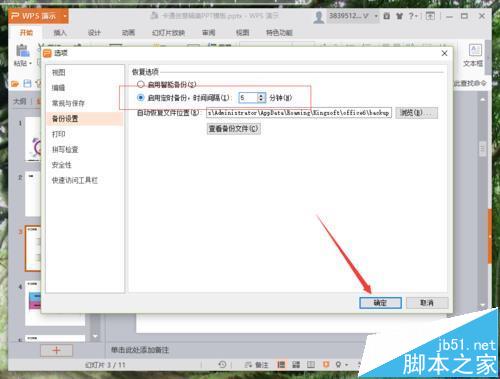Click the skin shirt icon in title bar
500x379 pixels.
399,16
